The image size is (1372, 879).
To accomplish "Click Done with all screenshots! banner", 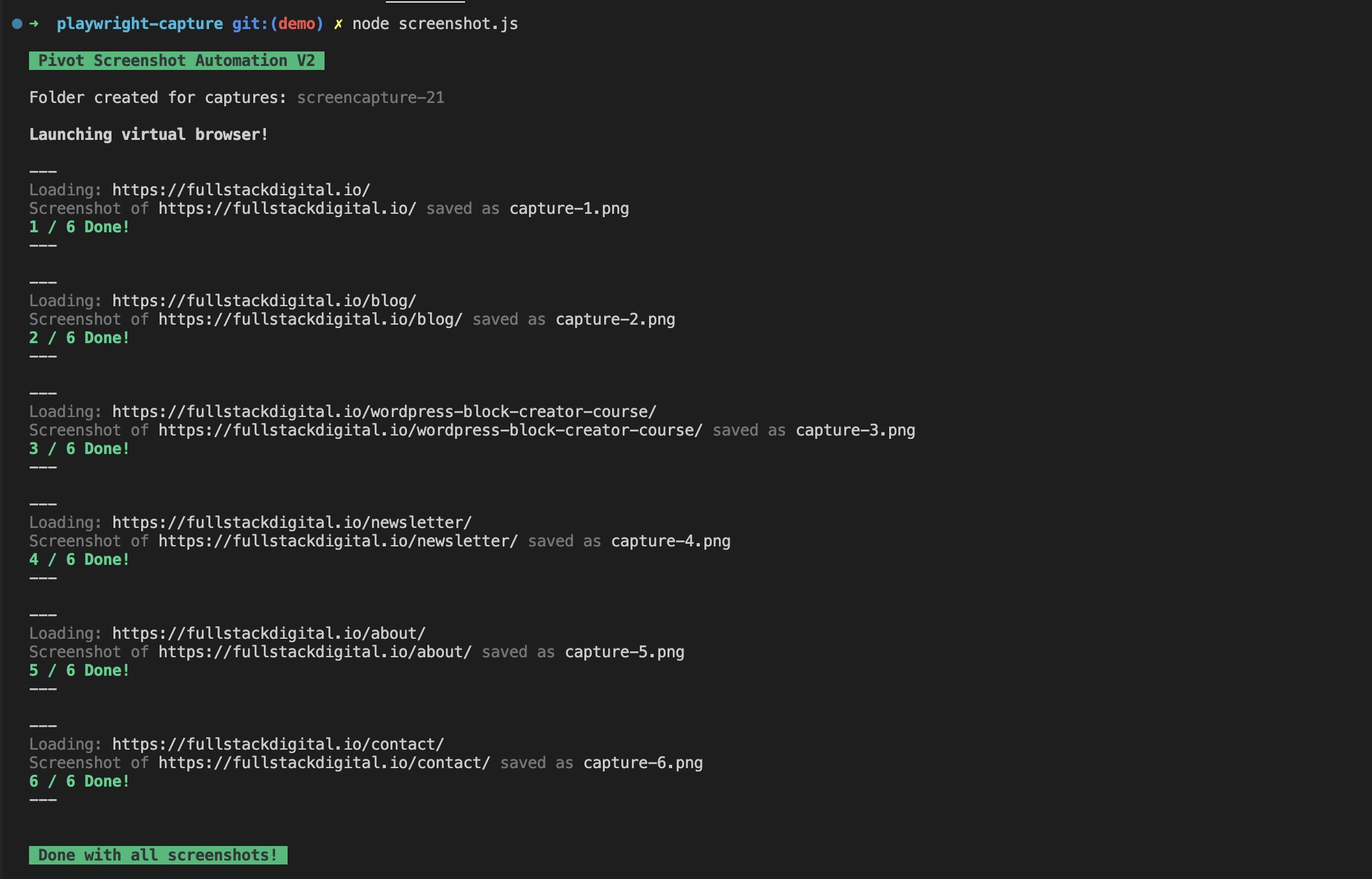I will (x=158, y=855).
